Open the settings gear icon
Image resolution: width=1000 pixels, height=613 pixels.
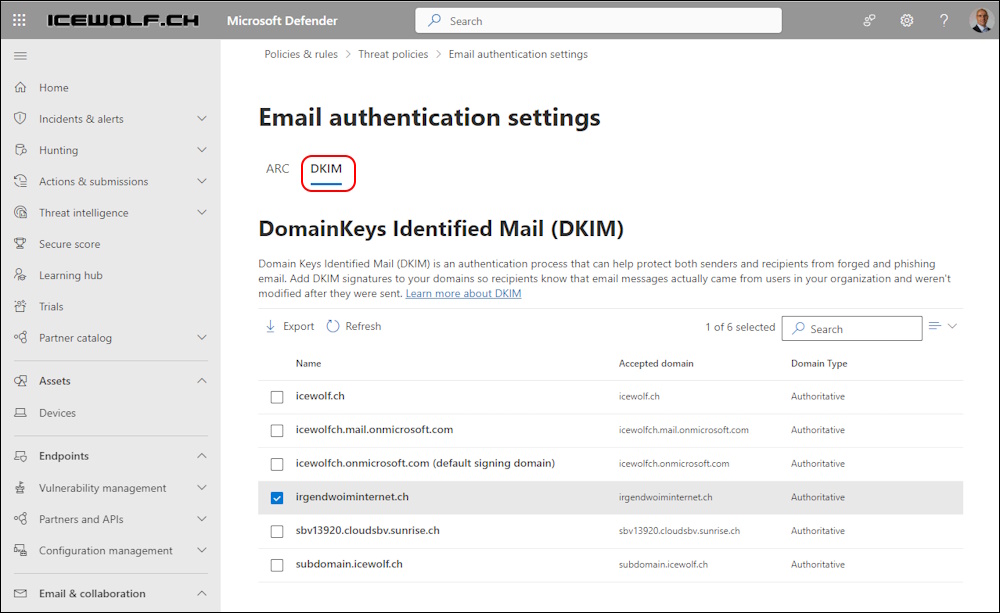pos(906,20)
